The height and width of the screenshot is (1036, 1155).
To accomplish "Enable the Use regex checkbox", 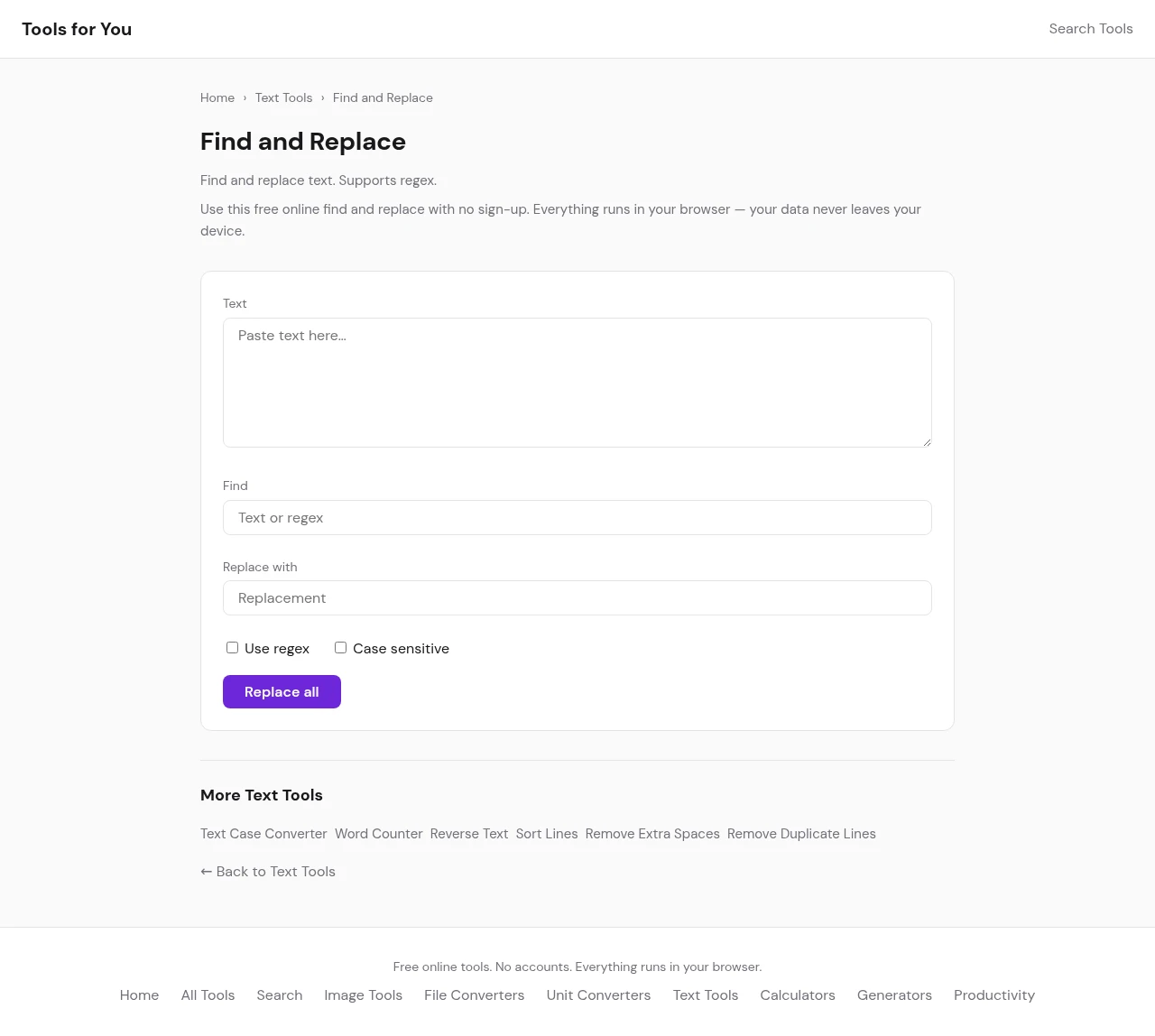I will coord(232,648).
